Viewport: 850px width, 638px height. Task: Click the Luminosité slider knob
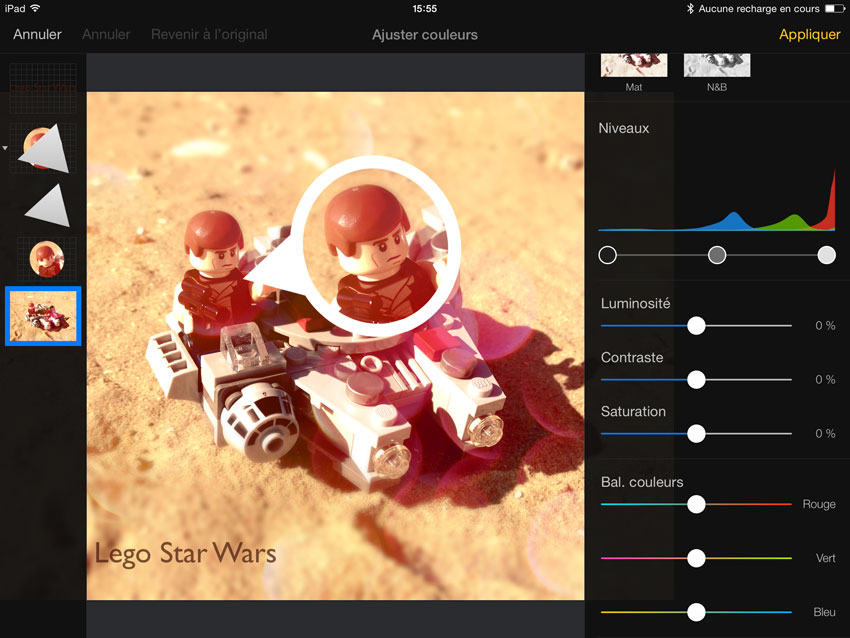[x=696, y=325]
